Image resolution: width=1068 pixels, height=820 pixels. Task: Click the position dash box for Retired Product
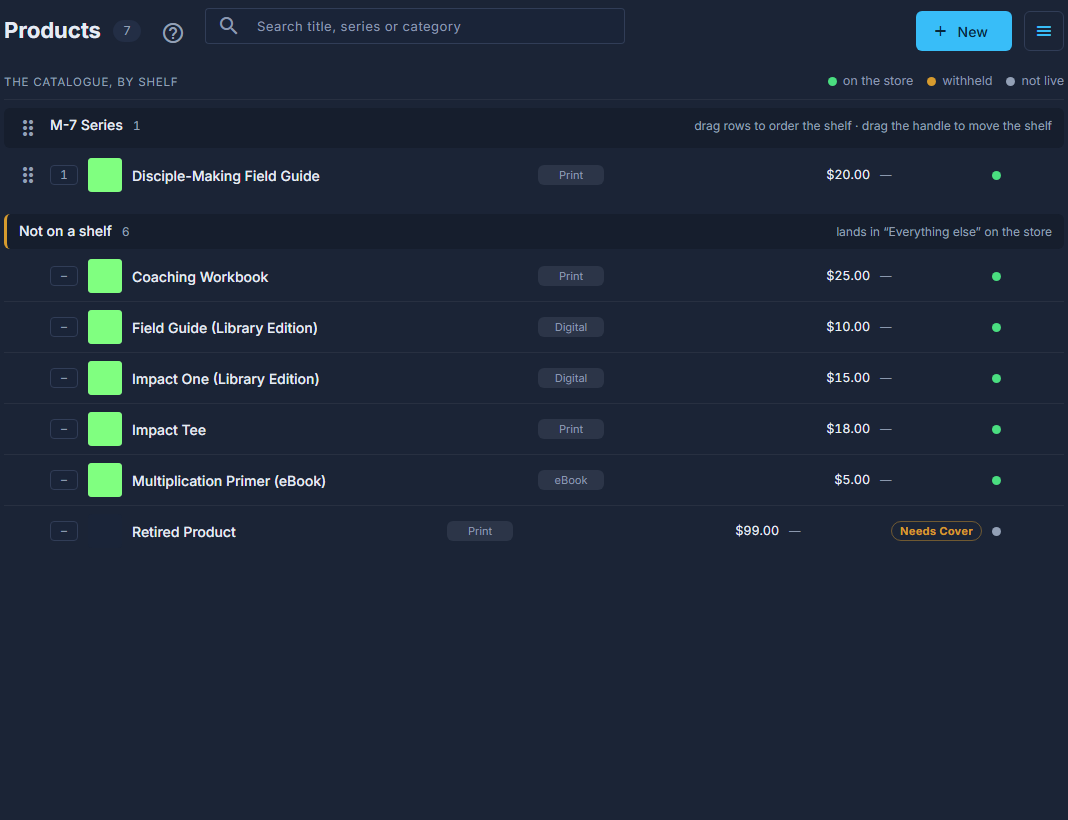pos(64,531)
